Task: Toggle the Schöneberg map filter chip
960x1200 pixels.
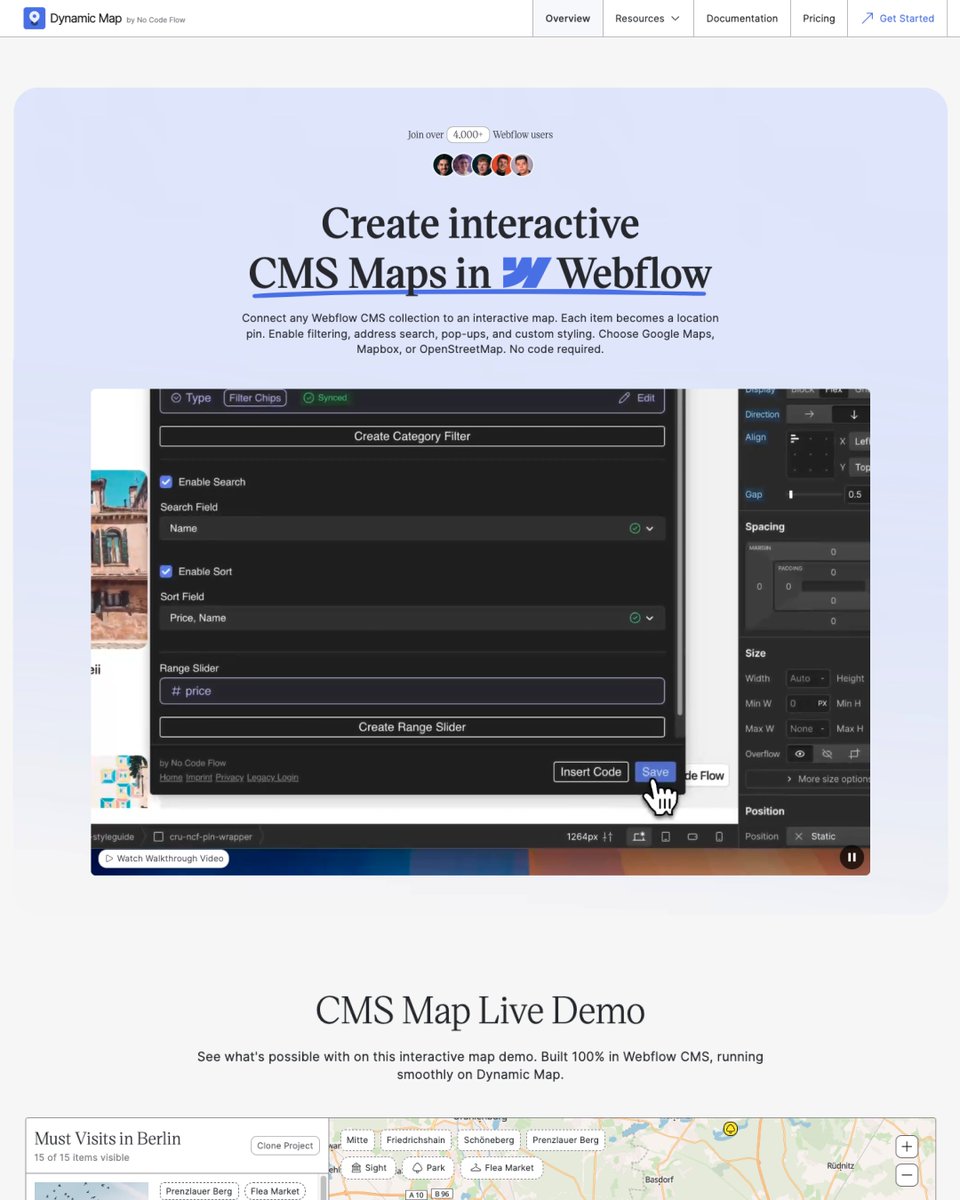Action: pyautogui.click(x=489, y=1140)
